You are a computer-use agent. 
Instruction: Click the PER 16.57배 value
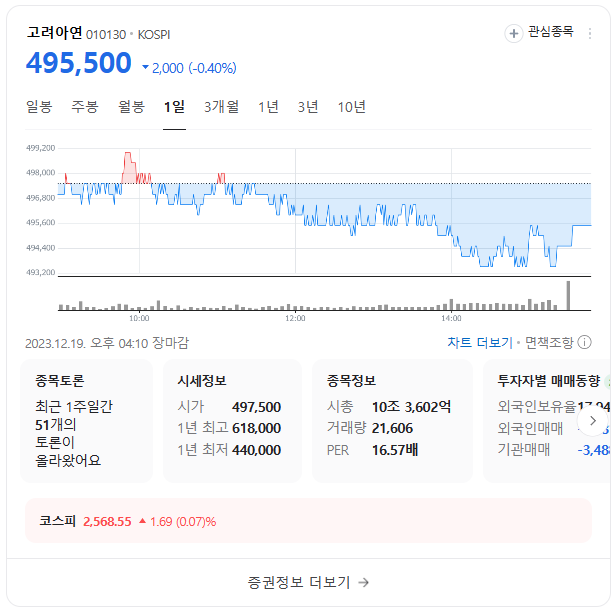click(x=395, y=450)
